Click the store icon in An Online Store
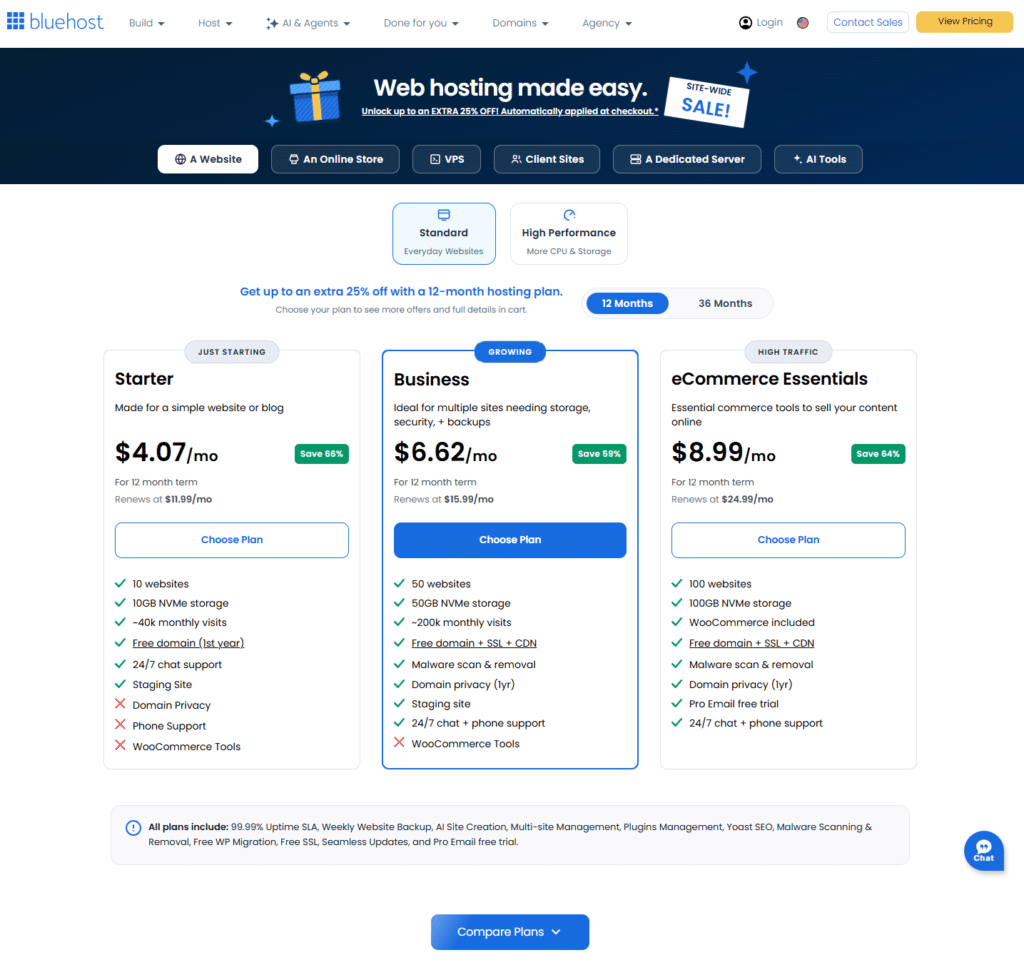The image size is (1024, 980). 294,159
